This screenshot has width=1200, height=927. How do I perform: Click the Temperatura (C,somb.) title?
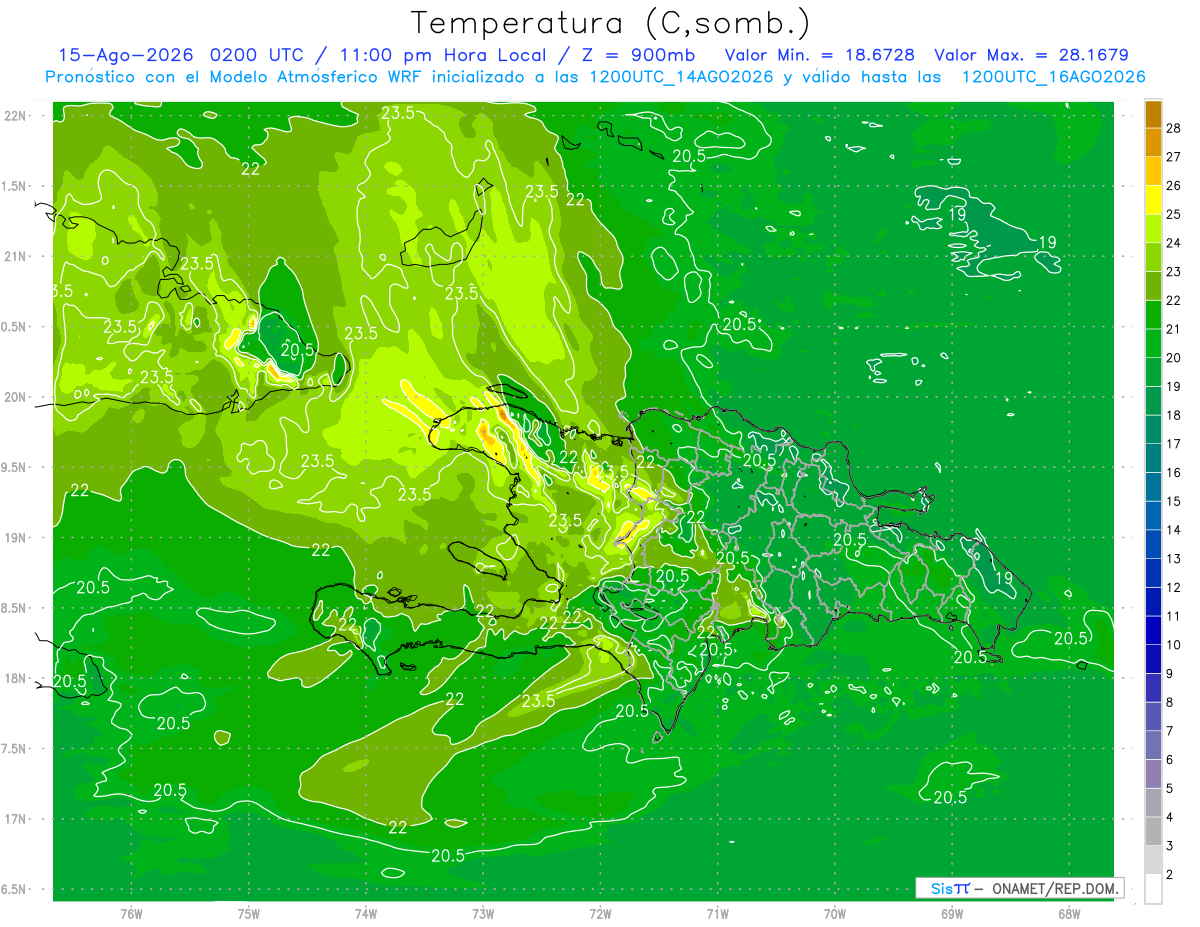coord(611,22)
